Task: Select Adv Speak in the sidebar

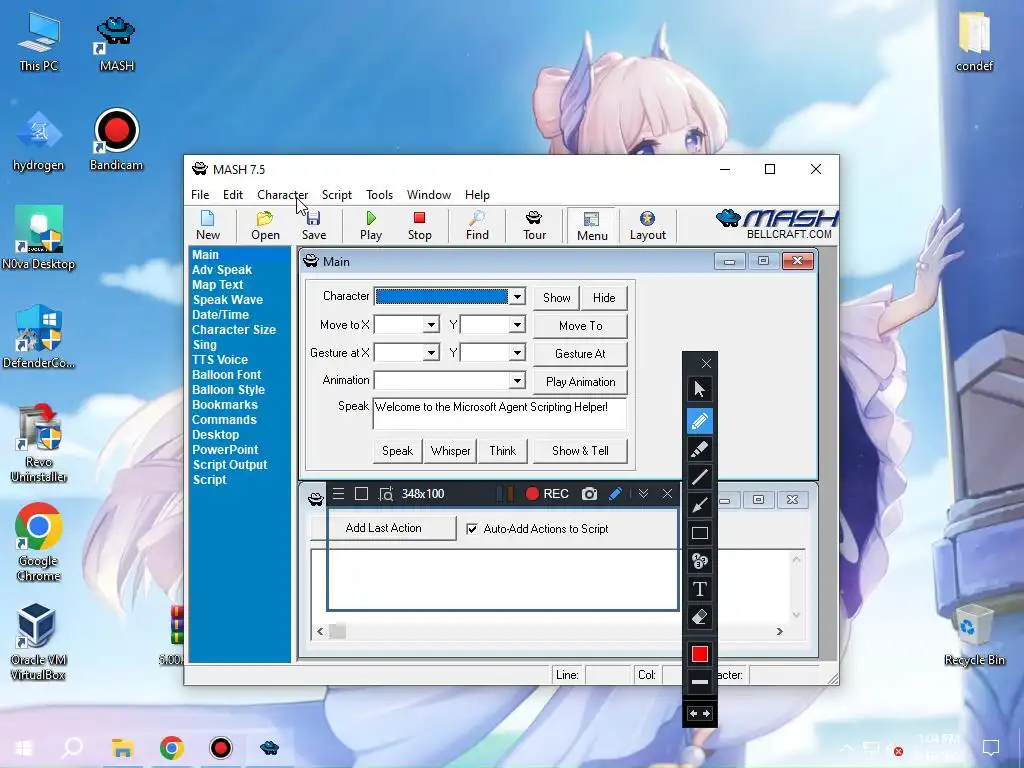Action: (222, 270)
